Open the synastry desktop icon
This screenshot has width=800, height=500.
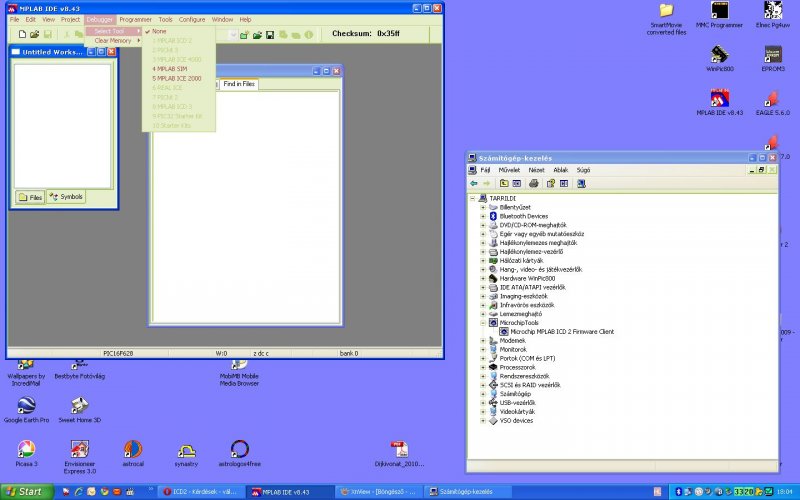[186, 453]
